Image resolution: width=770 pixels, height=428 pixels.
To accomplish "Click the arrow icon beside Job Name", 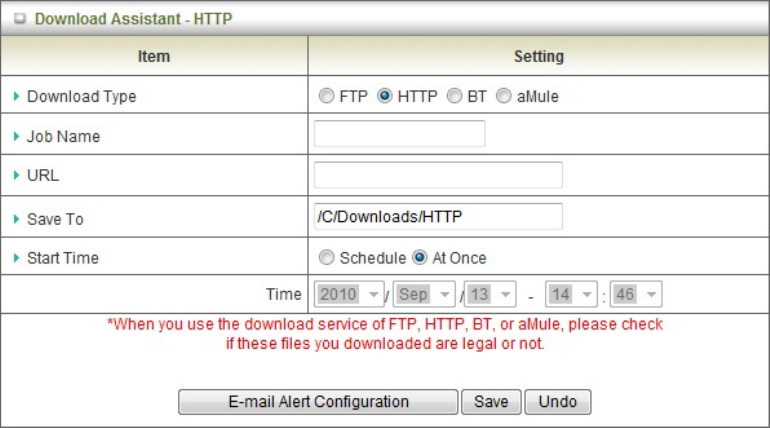I will pos(17,137).
